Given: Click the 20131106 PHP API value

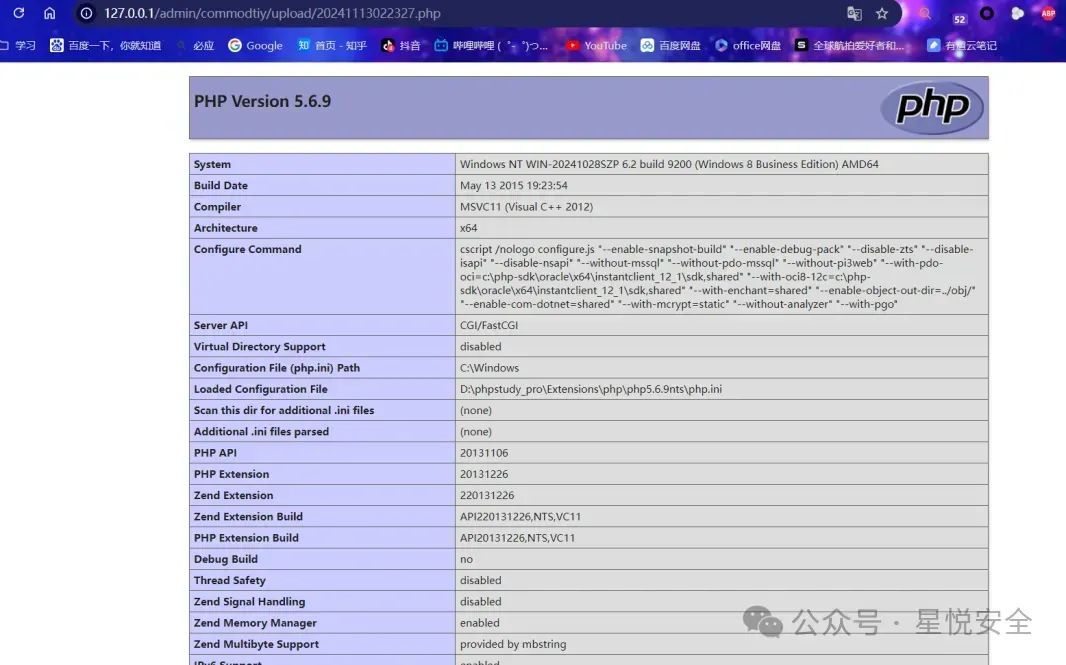Looking at the screenshot, I should (x=484, y=453).
